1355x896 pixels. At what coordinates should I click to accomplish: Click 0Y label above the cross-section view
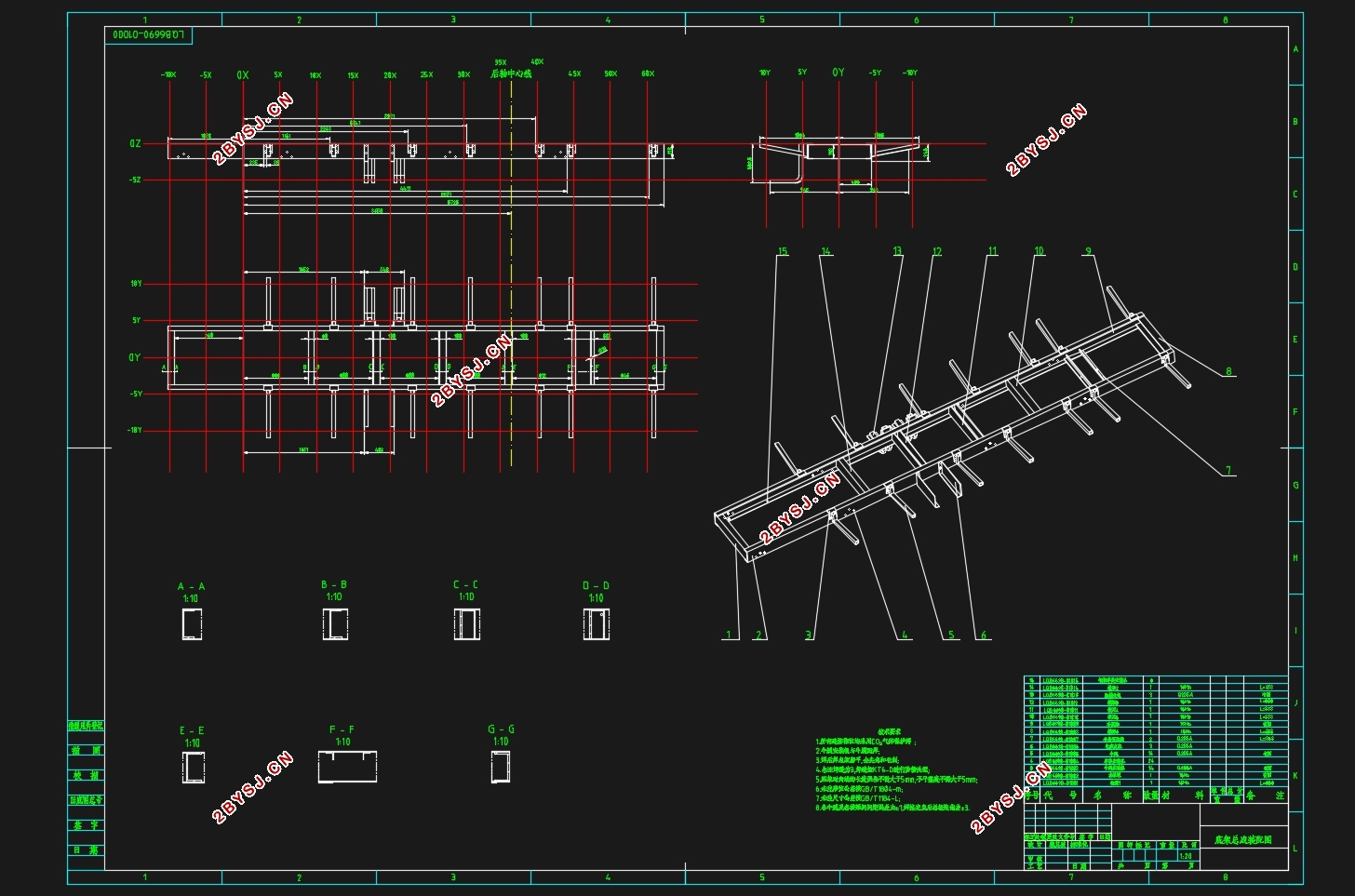pyautogui.click(x=838, y=73)
